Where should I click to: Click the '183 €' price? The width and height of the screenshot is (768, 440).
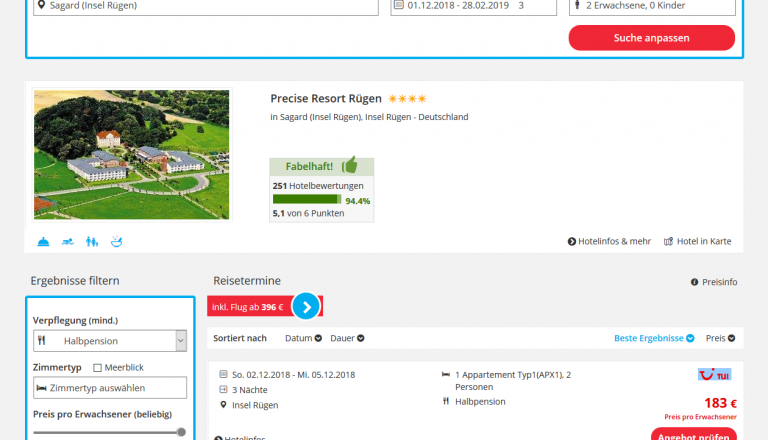720,403
